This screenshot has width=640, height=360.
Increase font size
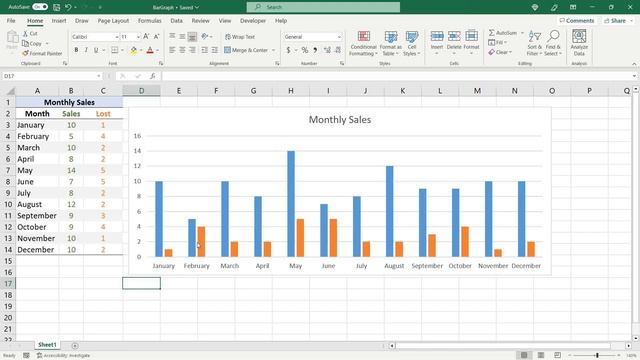click(x=146, y=37)
